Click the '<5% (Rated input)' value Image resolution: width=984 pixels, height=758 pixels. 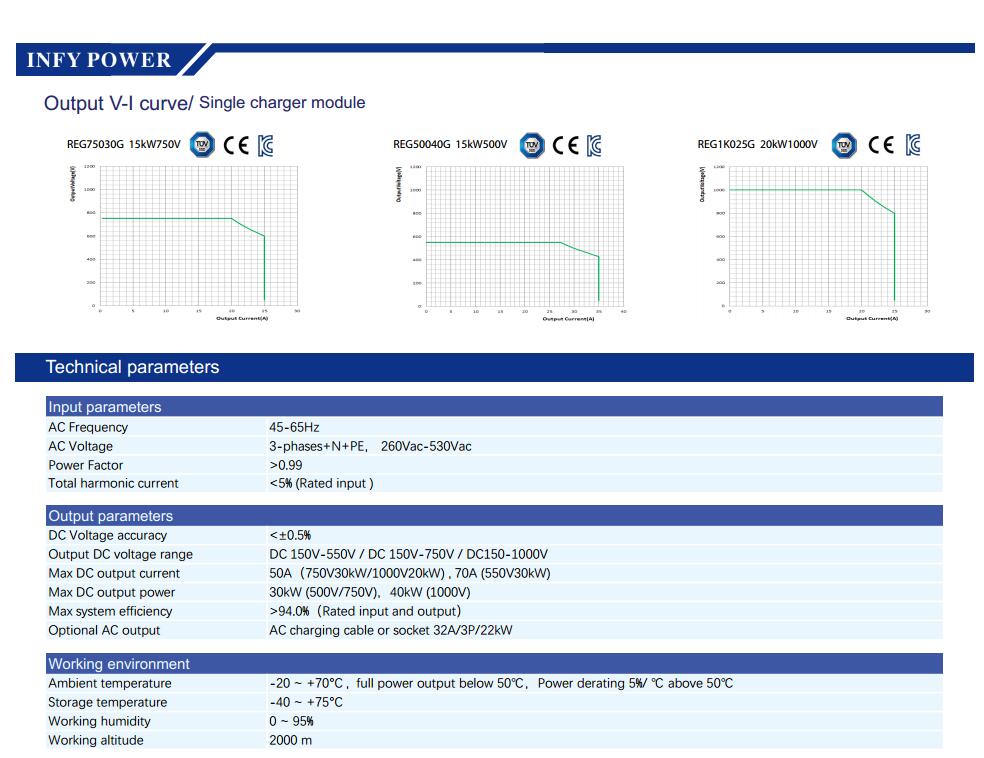321,483
